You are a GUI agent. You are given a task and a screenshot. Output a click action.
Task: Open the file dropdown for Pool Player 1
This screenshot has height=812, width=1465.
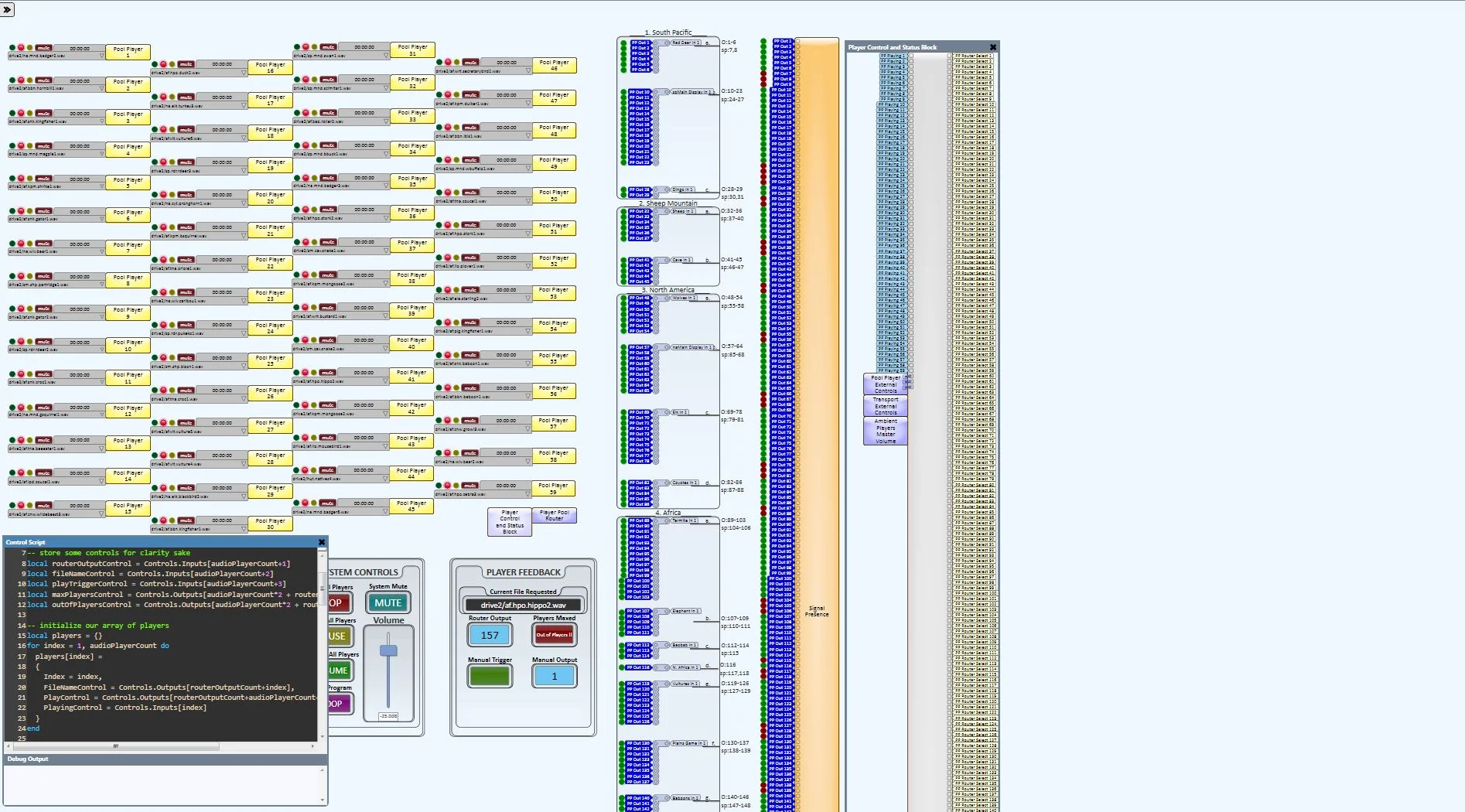tap(101, 56)
